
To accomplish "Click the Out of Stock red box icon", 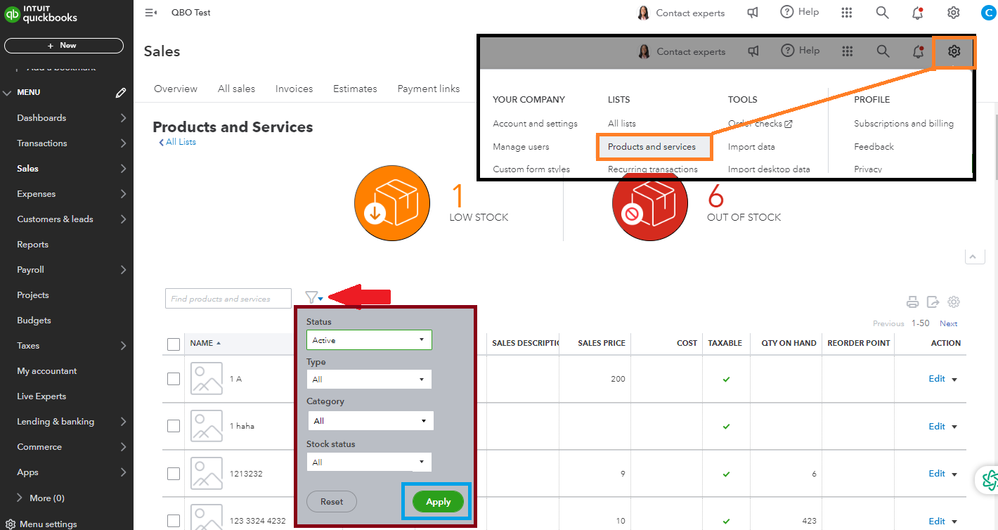I will (x=650, y=207).
